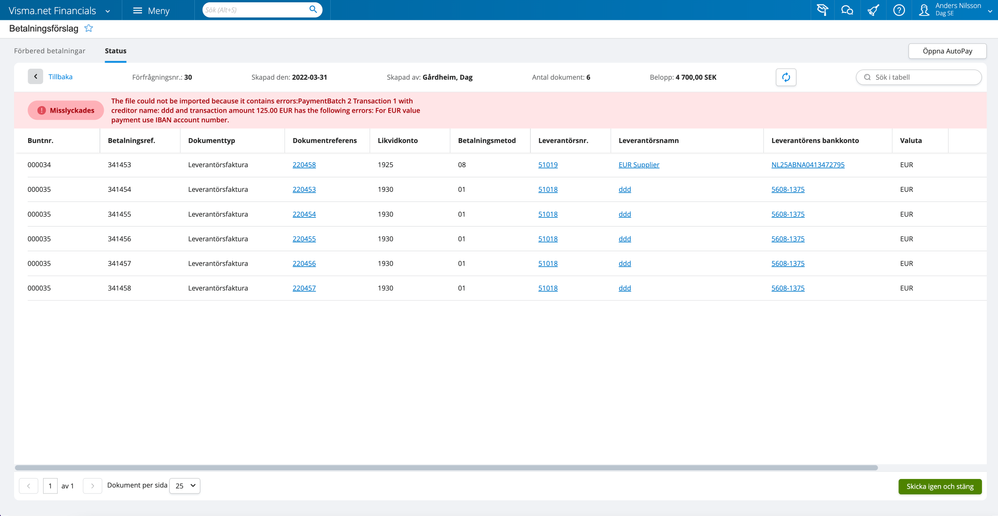Click the horizontal scrollbar under the table
The image size is (998, 516).
tap(446, 468)
